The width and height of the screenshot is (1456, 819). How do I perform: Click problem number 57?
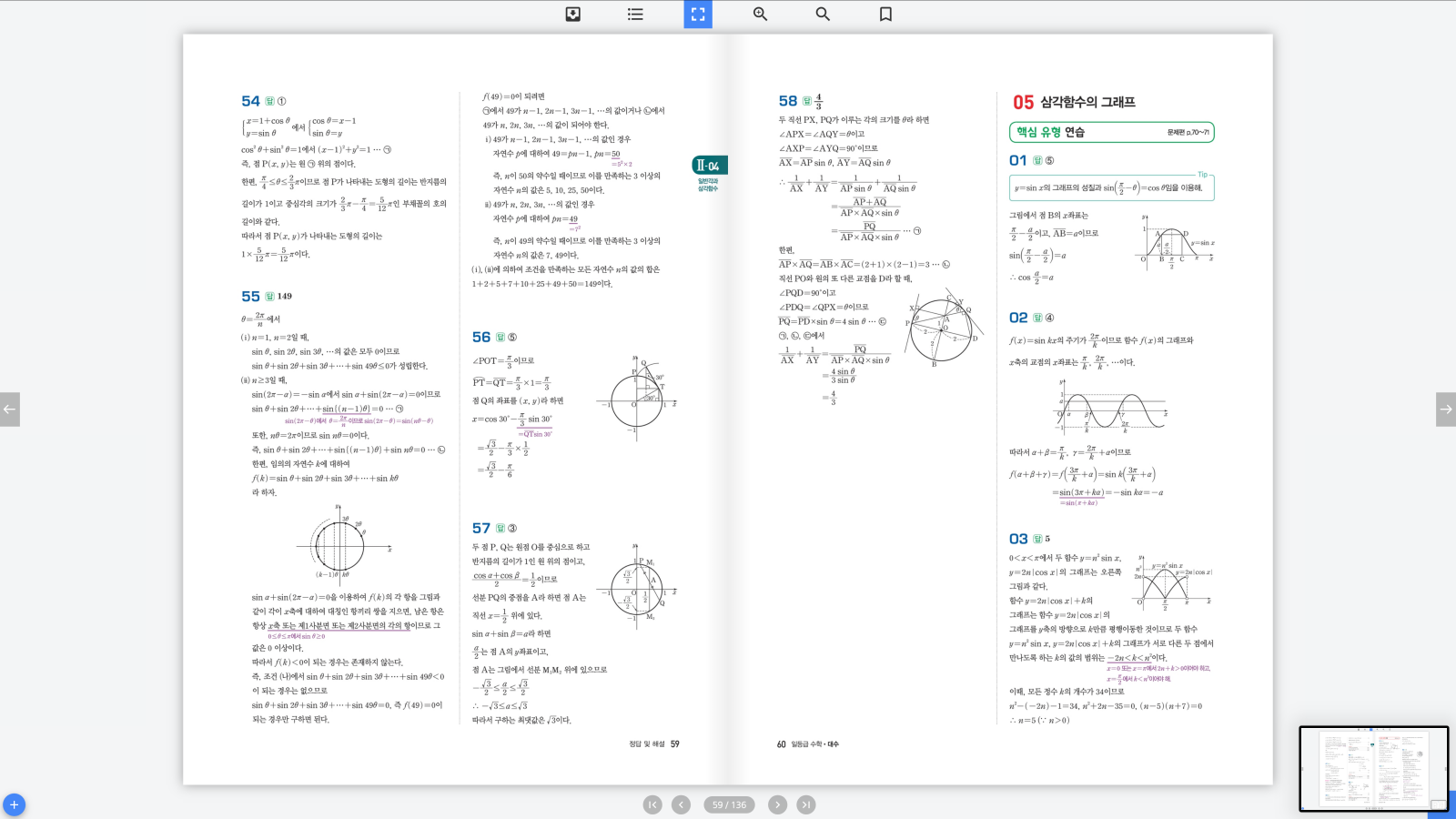tap(480, 529)
